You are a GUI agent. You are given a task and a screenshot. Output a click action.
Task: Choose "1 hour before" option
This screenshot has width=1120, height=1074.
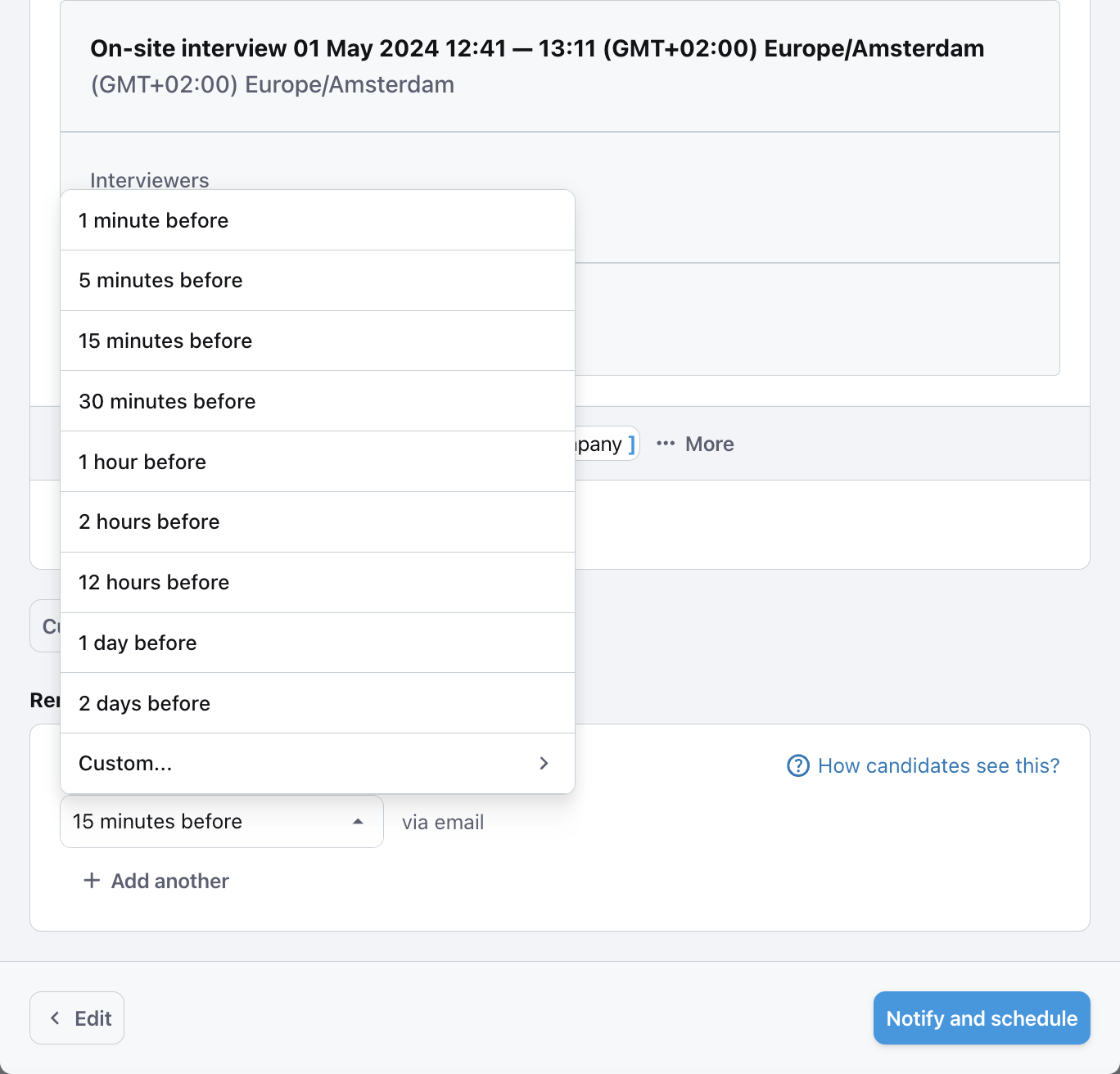pyautogui.click(x=318, y=462)
